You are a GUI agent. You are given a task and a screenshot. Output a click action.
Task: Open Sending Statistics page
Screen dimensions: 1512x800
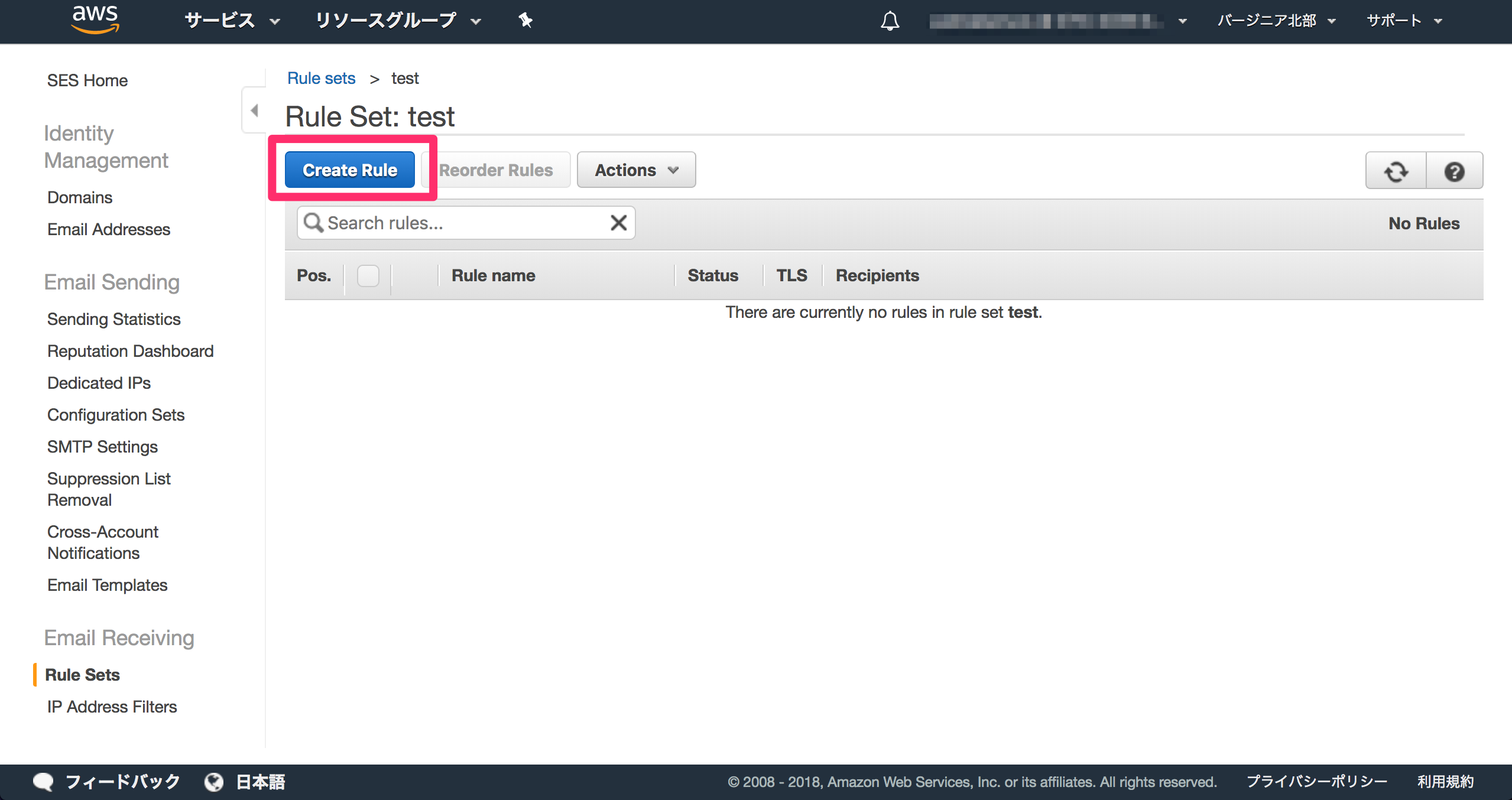(x=114, y=319)
